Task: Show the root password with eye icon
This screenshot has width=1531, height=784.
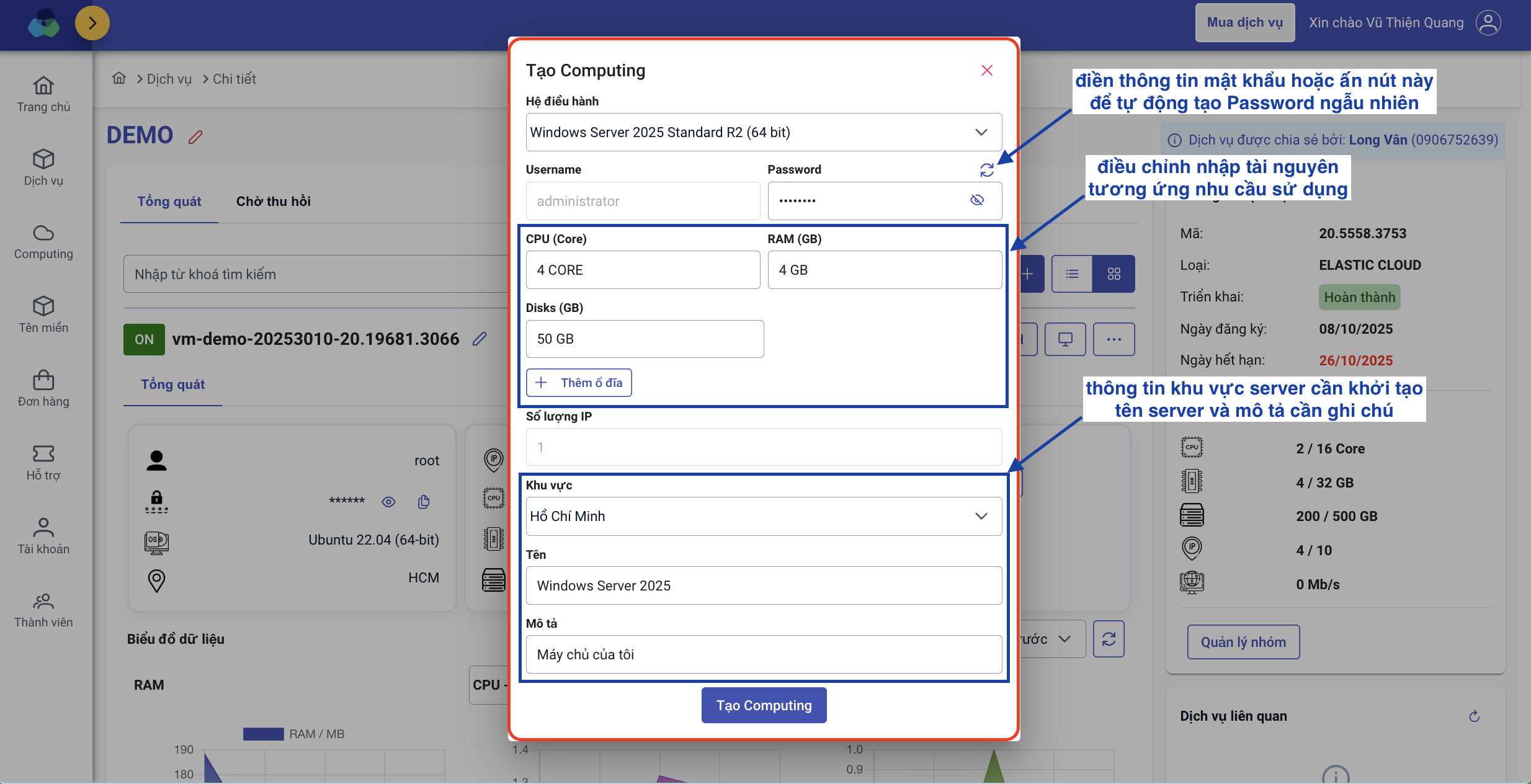Action: point(388,502)
